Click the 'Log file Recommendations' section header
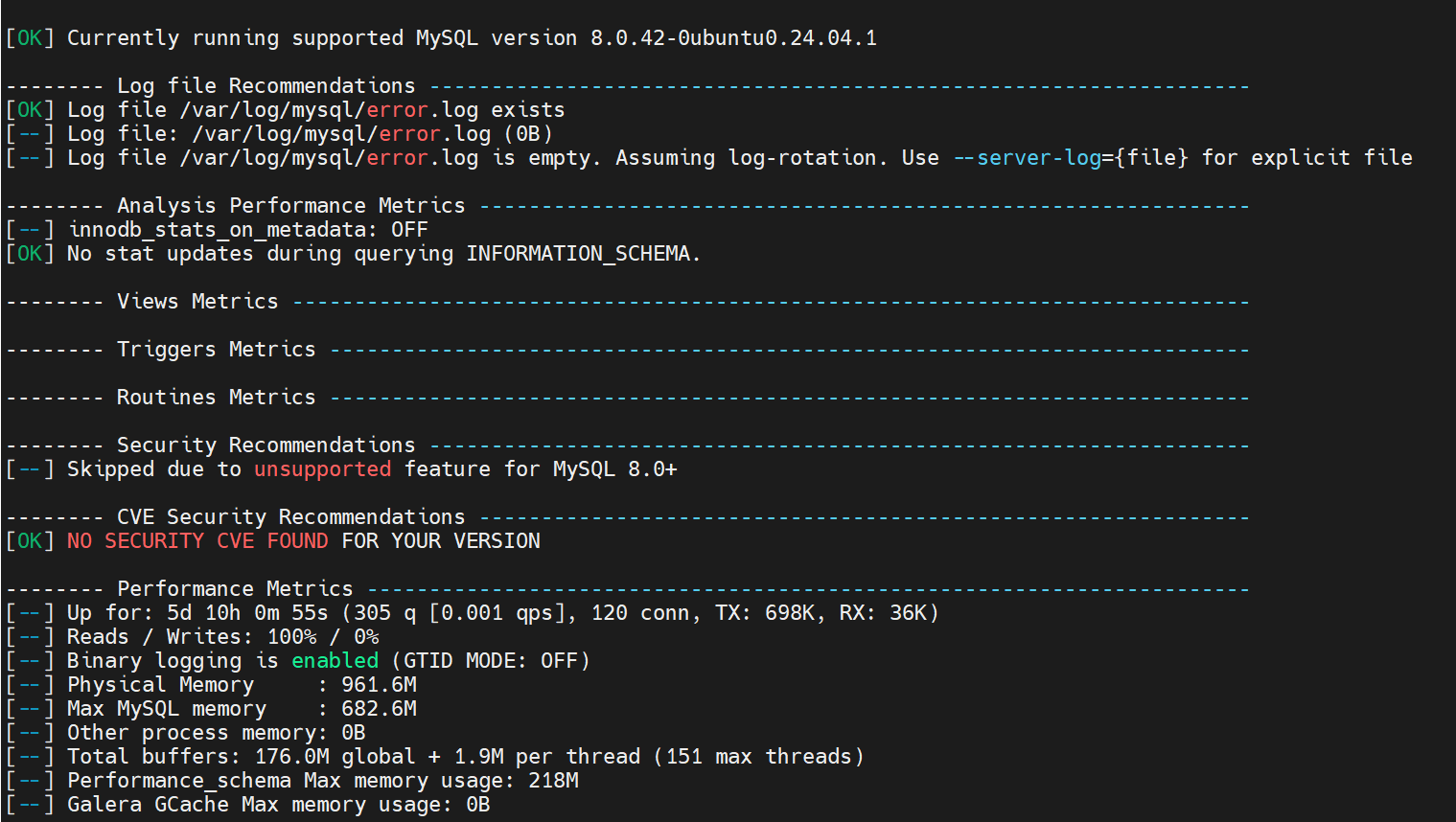Image resolution: width=1456 pixels, height=822 pixels. pos(266,86)
